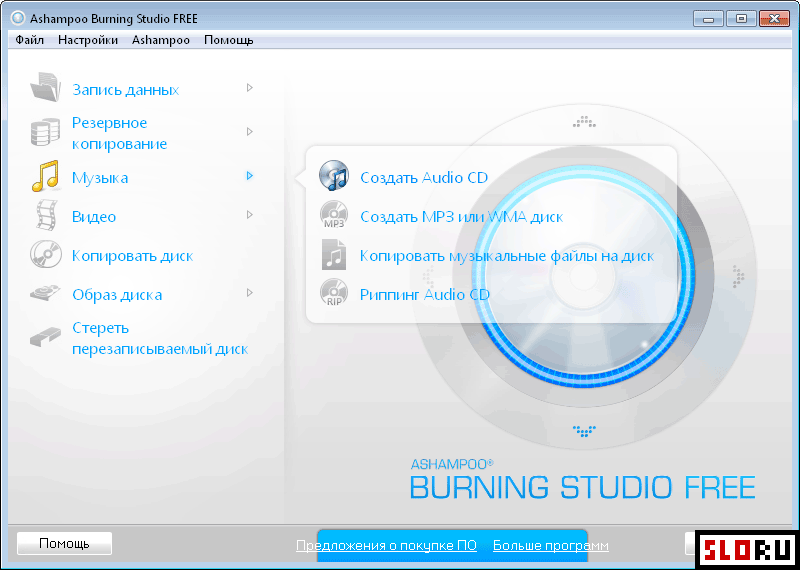Select the Копировать диск label

click(133, 256)
